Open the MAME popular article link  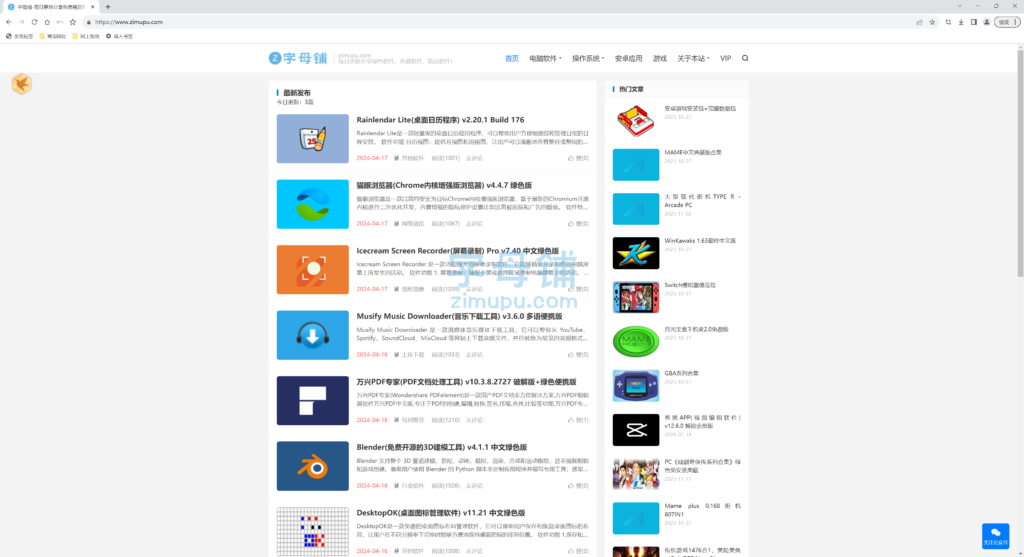tap(693, 152)
